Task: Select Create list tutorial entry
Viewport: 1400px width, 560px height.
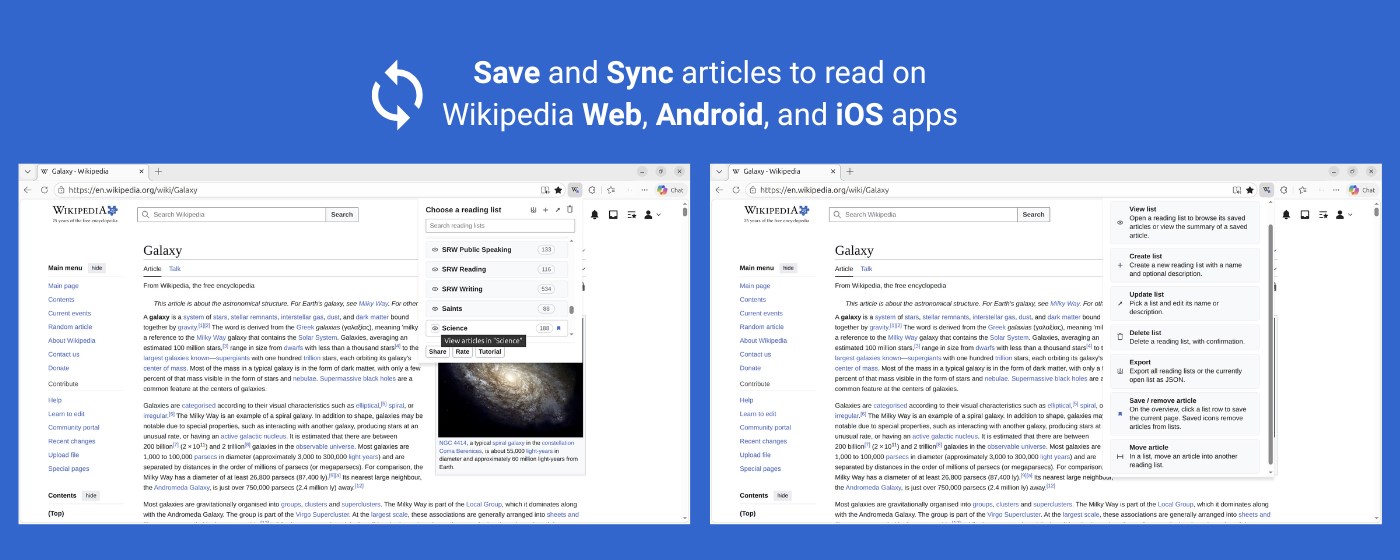Action: pos(1186,265)
